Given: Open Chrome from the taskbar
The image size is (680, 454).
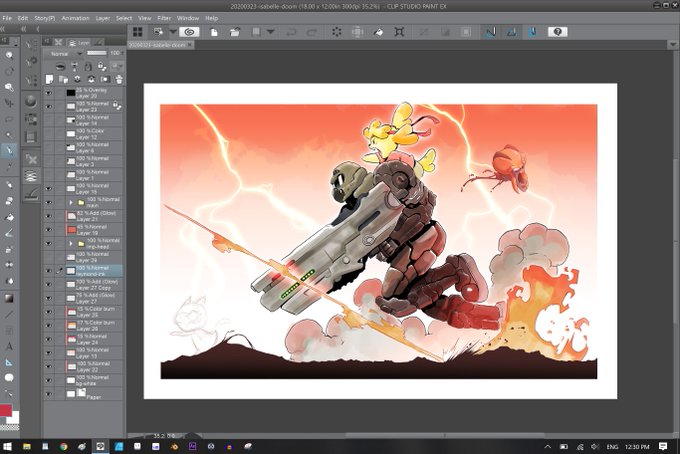Looking at the screenshot, I should coord(63,446).
